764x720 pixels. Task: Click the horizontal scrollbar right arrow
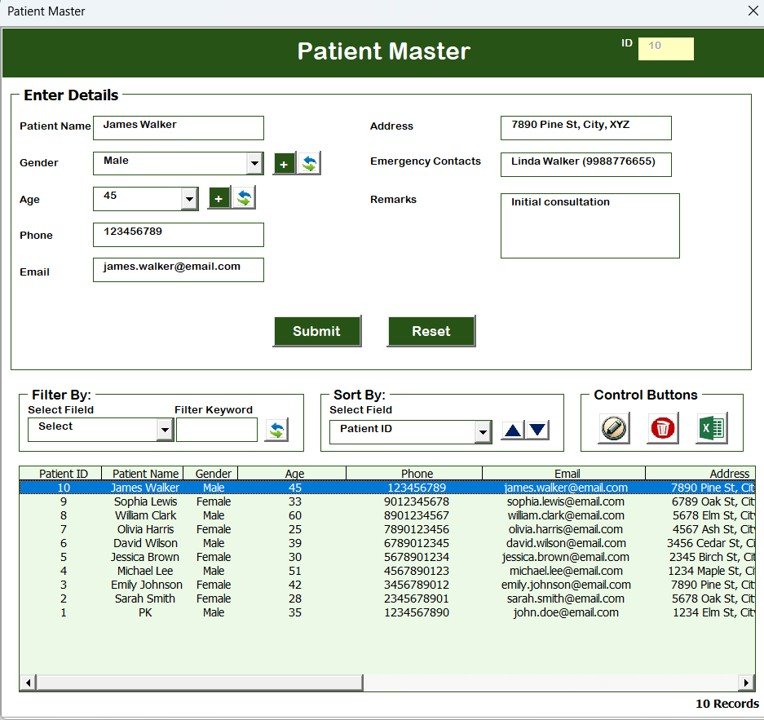click(x=746, y=683)
